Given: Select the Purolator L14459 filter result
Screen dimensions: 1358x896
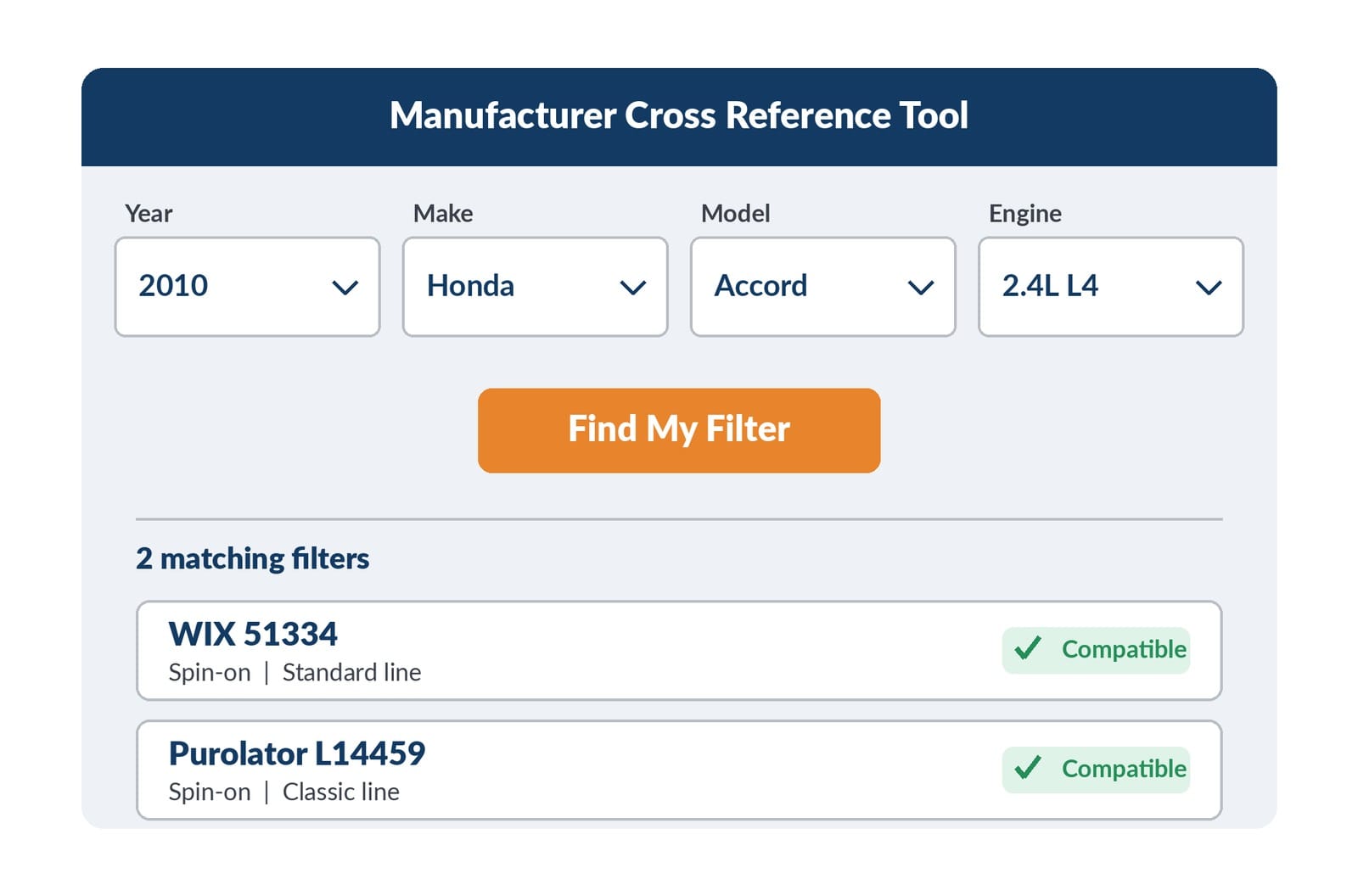Looking at the screenshot, I should click(679, 770).
